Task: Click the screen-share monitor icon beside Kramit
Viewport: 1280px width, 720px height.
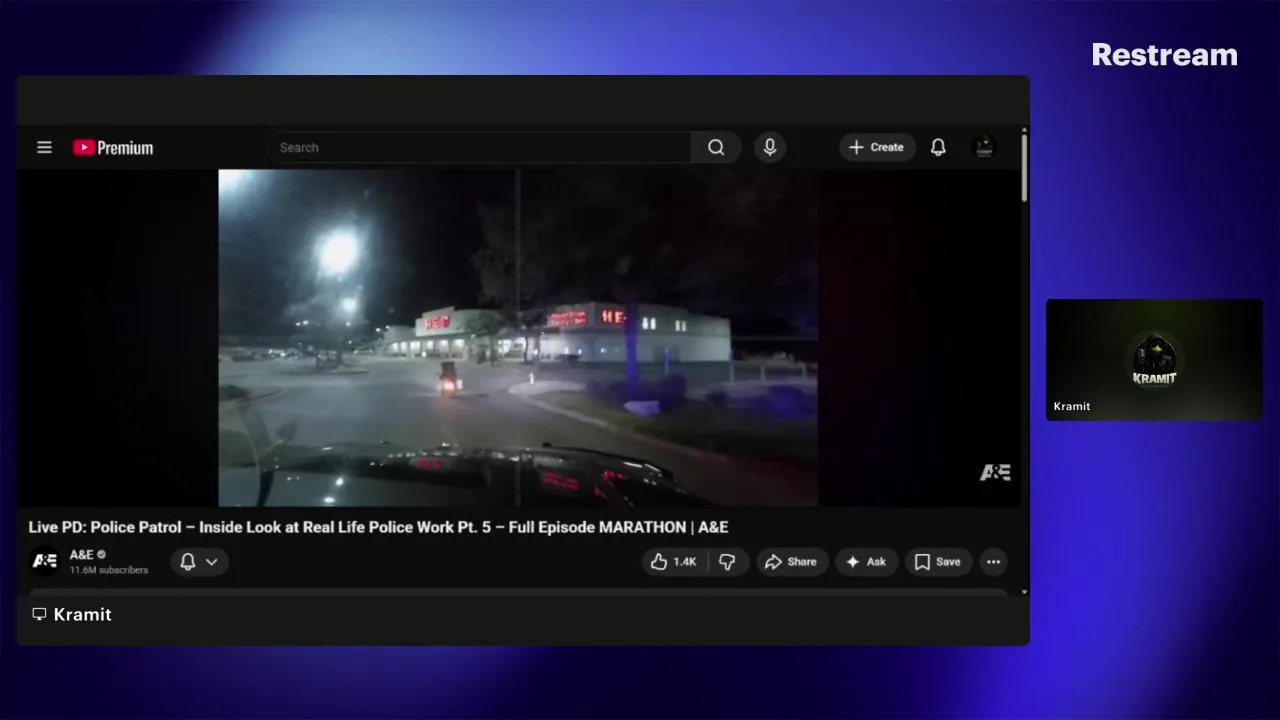Action: tap(39, 614)
